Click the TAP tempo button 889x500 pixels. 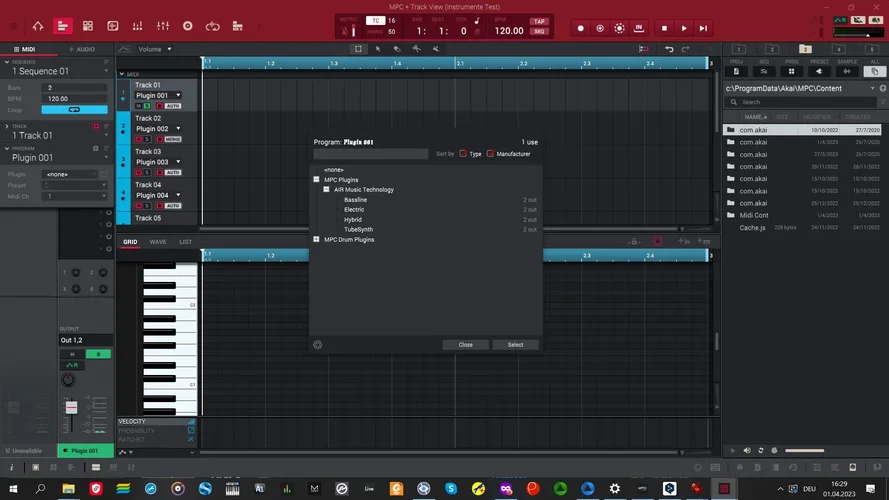click(539, 22)
